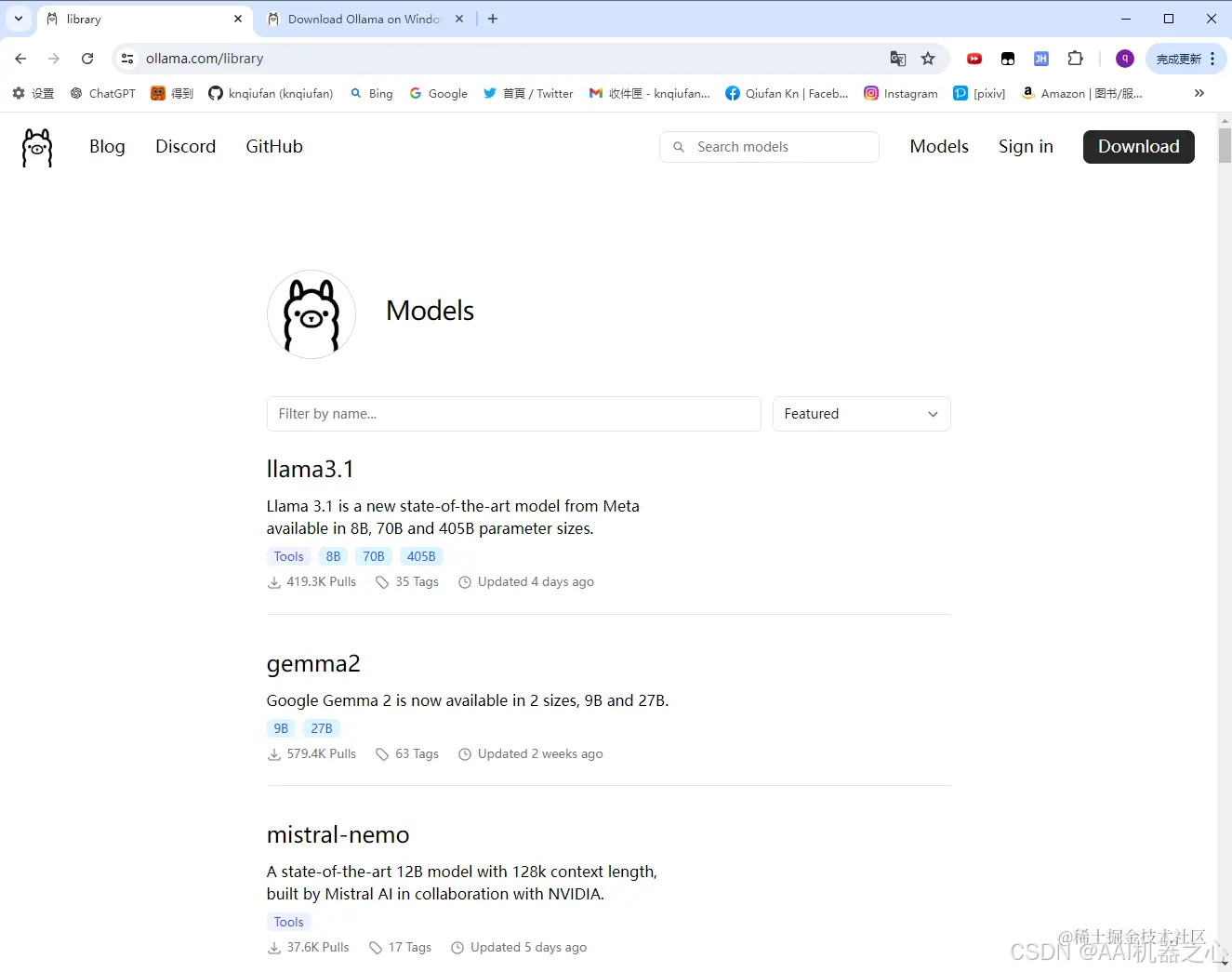
Task: Open the Google bookmark
Action: pos(439,93)
